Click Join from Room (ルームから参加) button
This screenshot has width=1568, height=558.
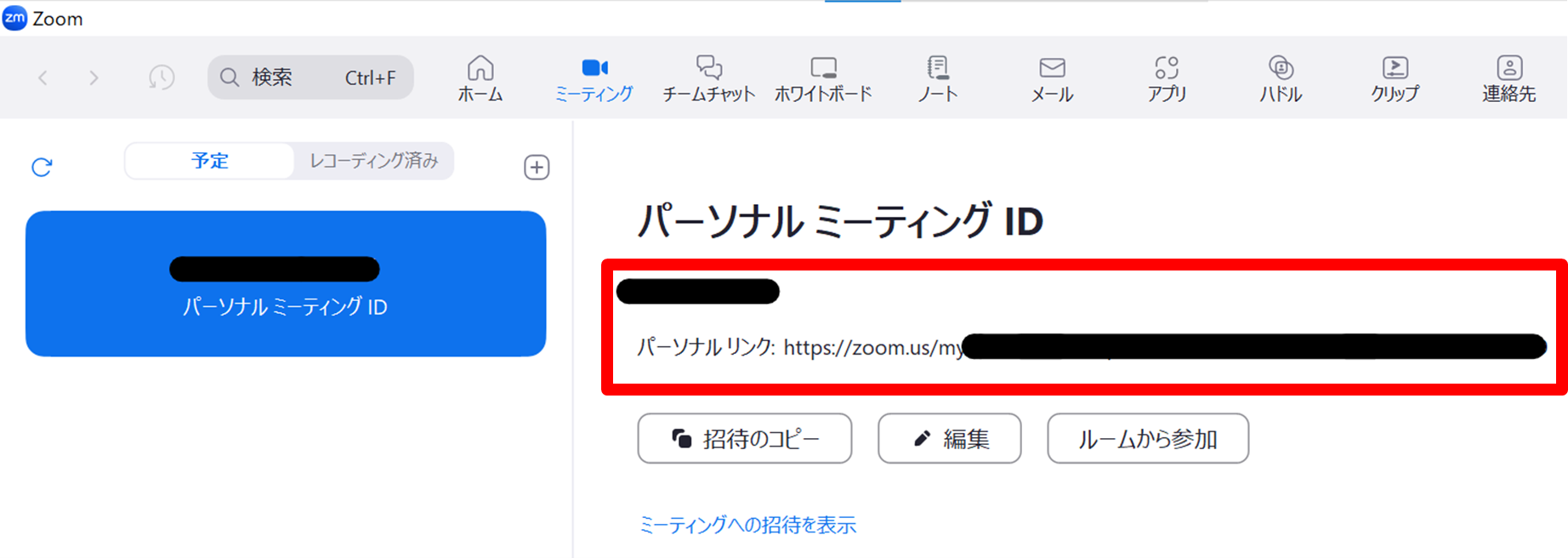pyautogui.click(x=1148, y=438)
